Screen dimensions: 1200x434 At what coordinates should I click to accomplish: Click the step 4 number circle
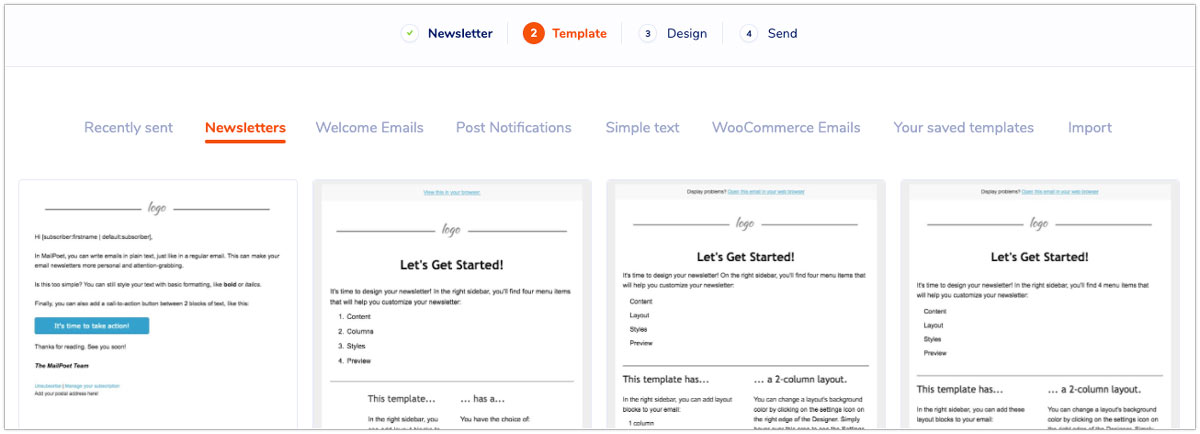749,33
